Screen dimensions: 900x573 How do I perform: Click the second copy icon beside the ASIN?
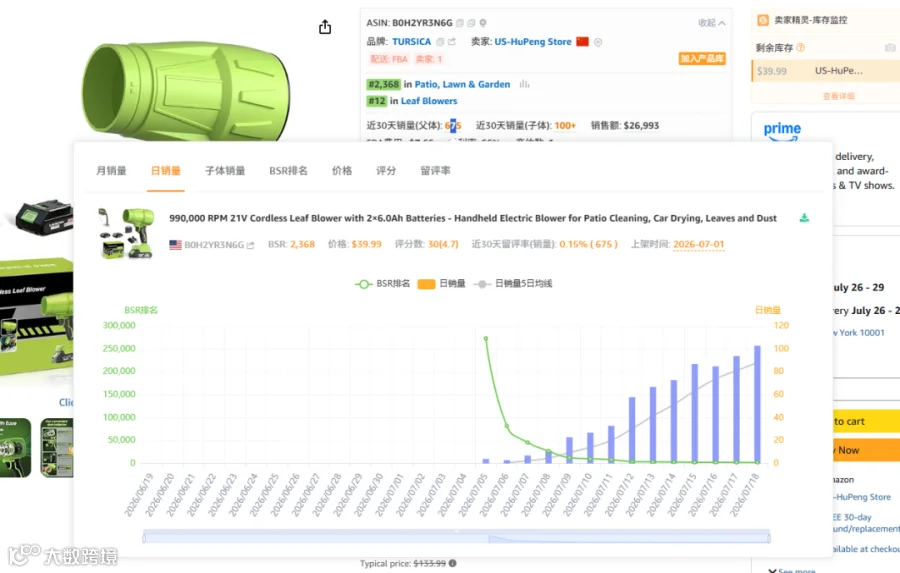click(x=471, y=23)
